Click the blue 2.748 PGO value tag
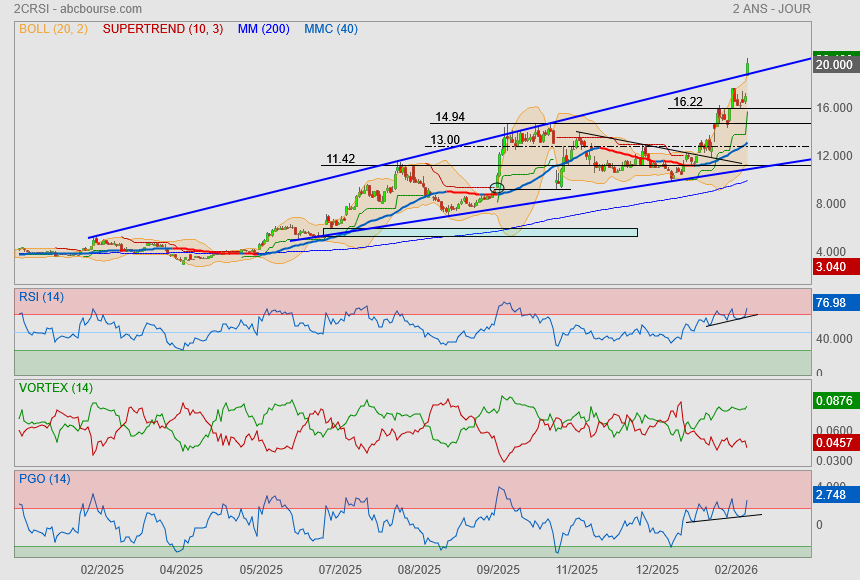Screen dimensions: 860x580 coord(835,495)
